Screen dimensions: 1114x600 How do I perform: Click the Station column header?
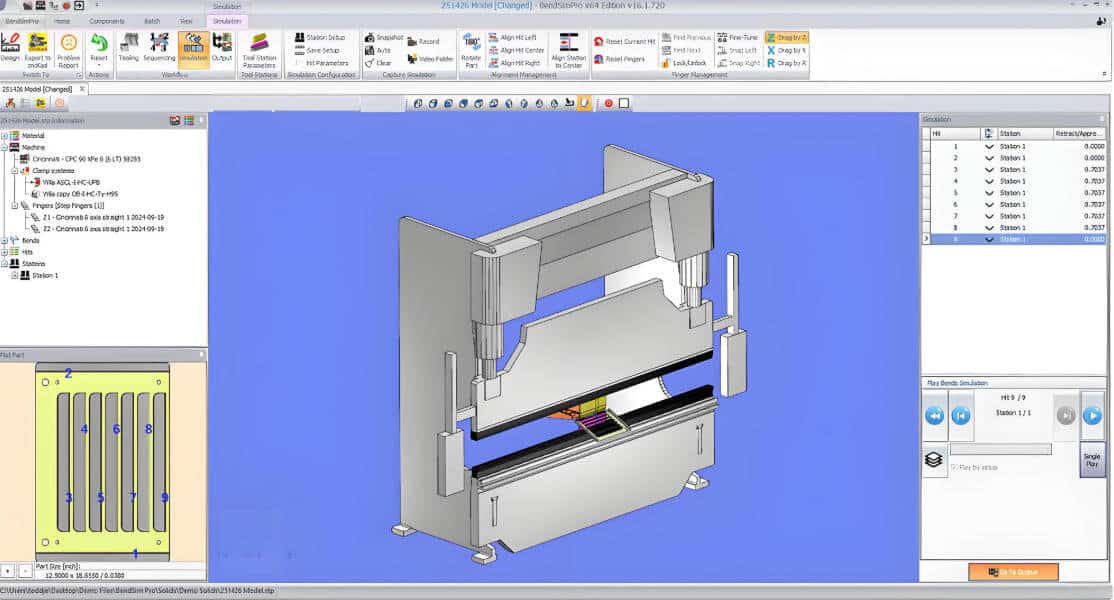[1025, 133]
